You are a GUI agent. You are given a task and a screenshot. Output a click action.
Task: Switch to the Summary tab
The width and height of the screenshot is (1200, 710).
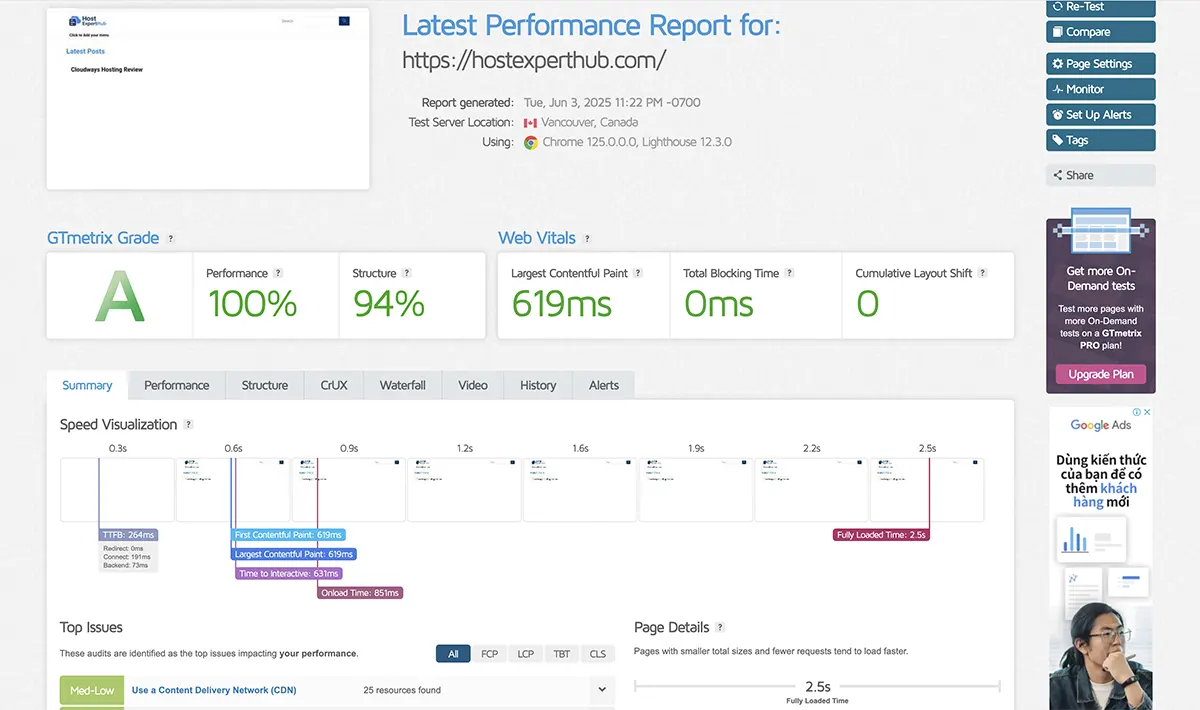(x=87, y=385)
